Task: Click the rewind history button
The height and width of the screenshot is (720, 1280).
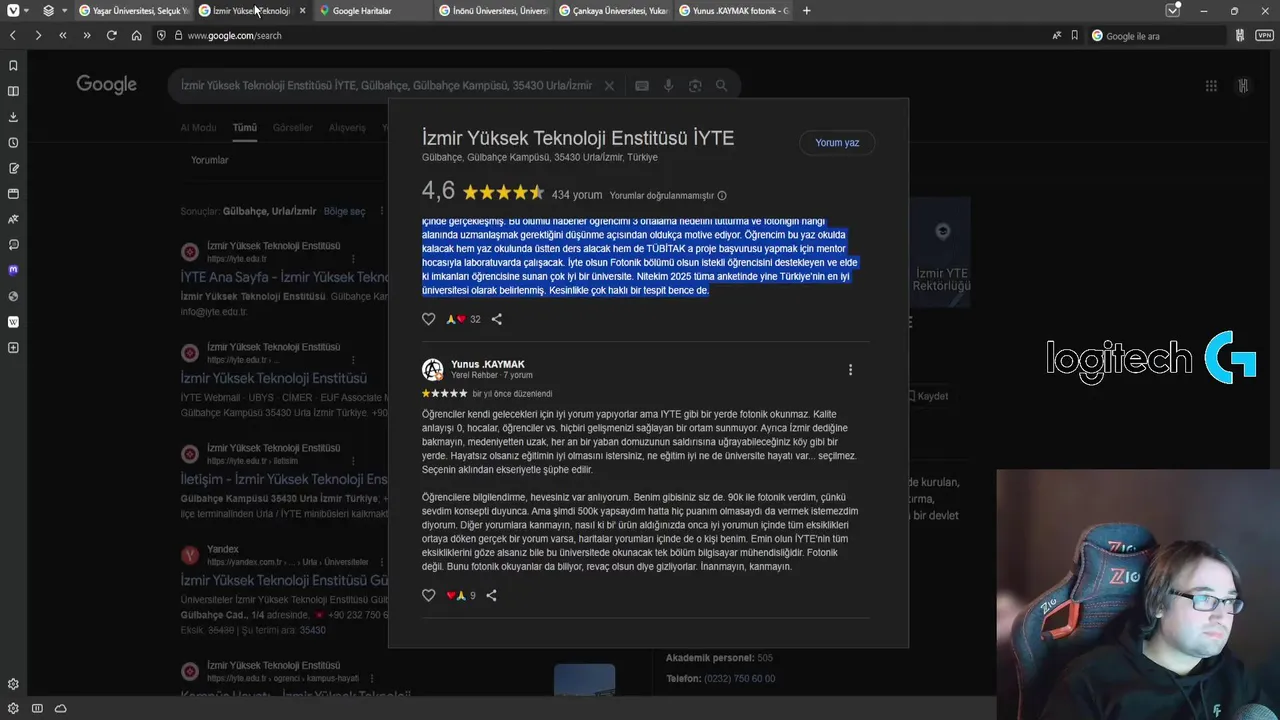Action: coord(63,35)
